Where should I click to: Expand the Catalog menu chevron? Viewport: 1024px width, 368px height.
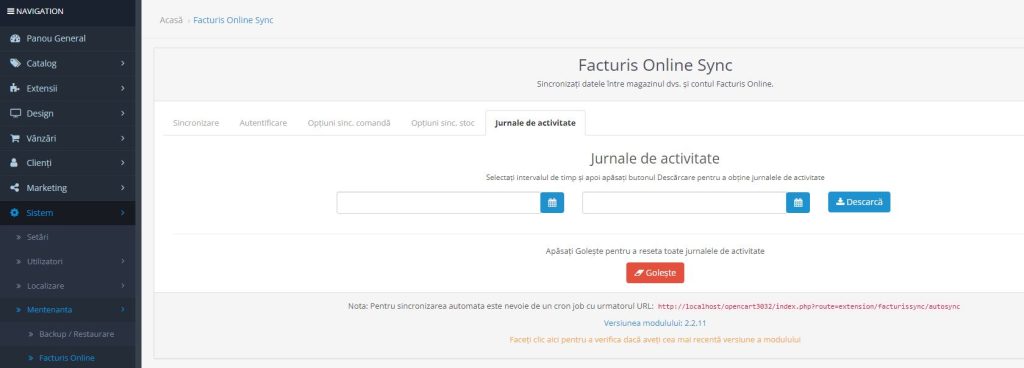pos(123,63)
